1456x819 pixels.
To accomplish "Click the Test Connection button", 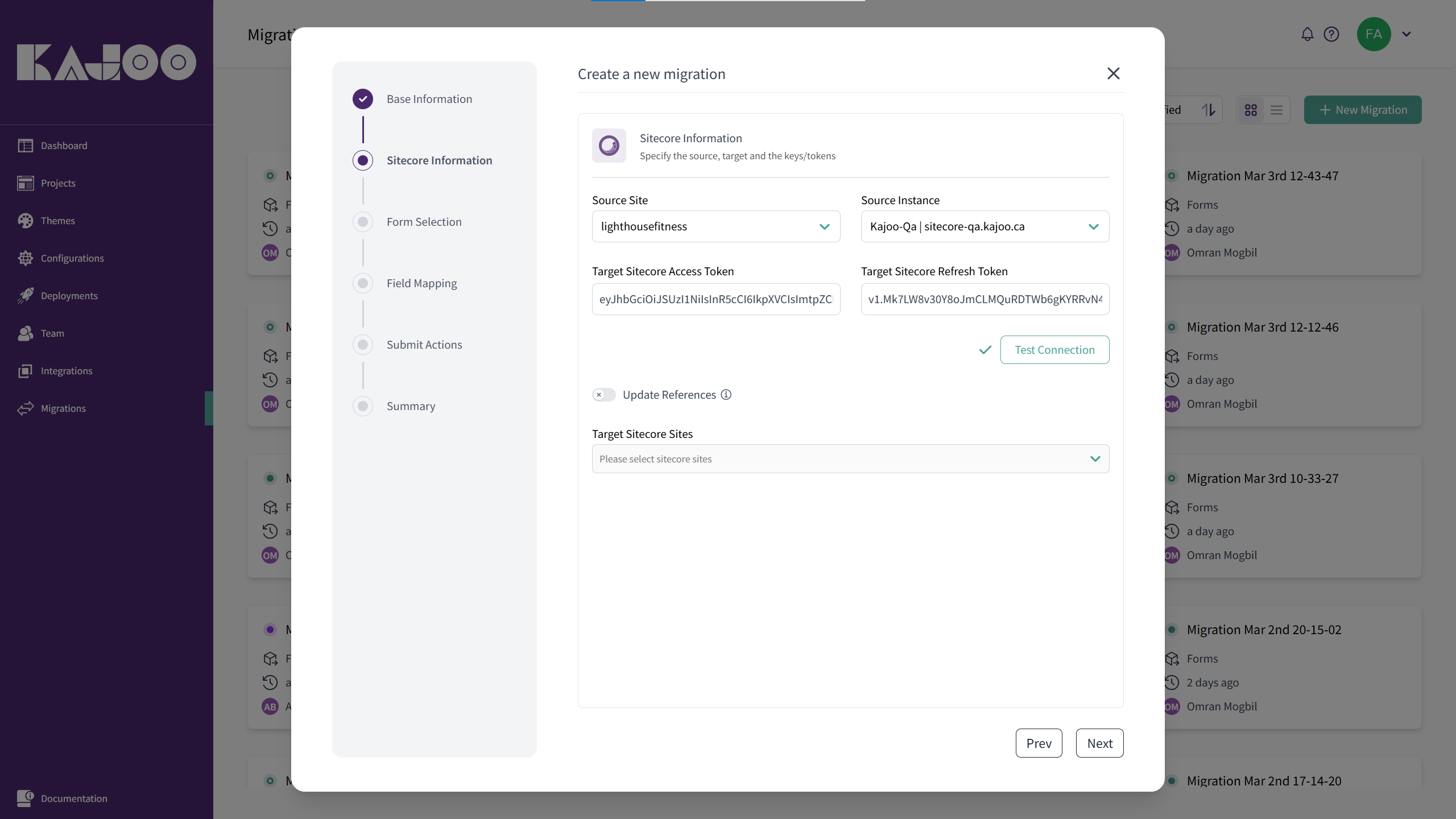I will (1054, 350).
